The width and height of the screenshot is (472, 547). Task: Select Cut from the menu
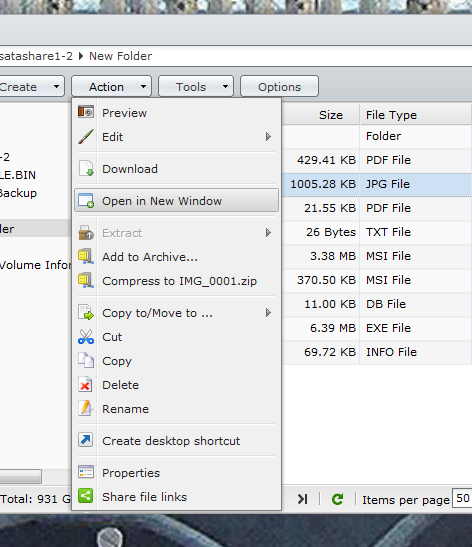177,337
